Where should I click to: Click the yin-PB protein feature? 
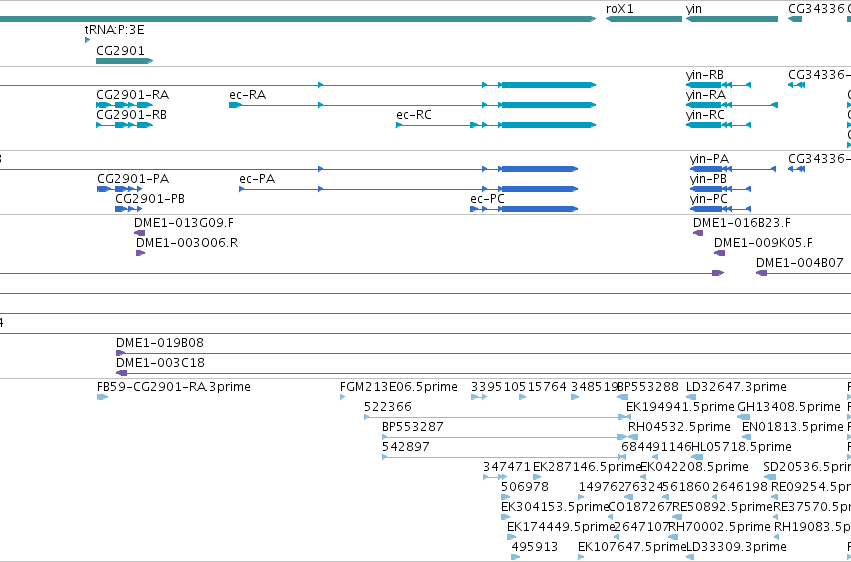coord(720,189)
